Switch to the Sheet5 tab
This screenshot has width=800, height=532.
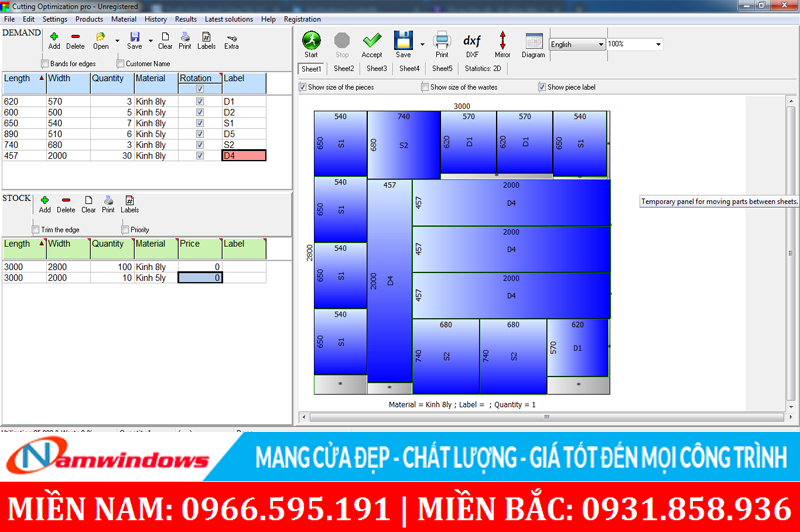(x=442, y=68)
